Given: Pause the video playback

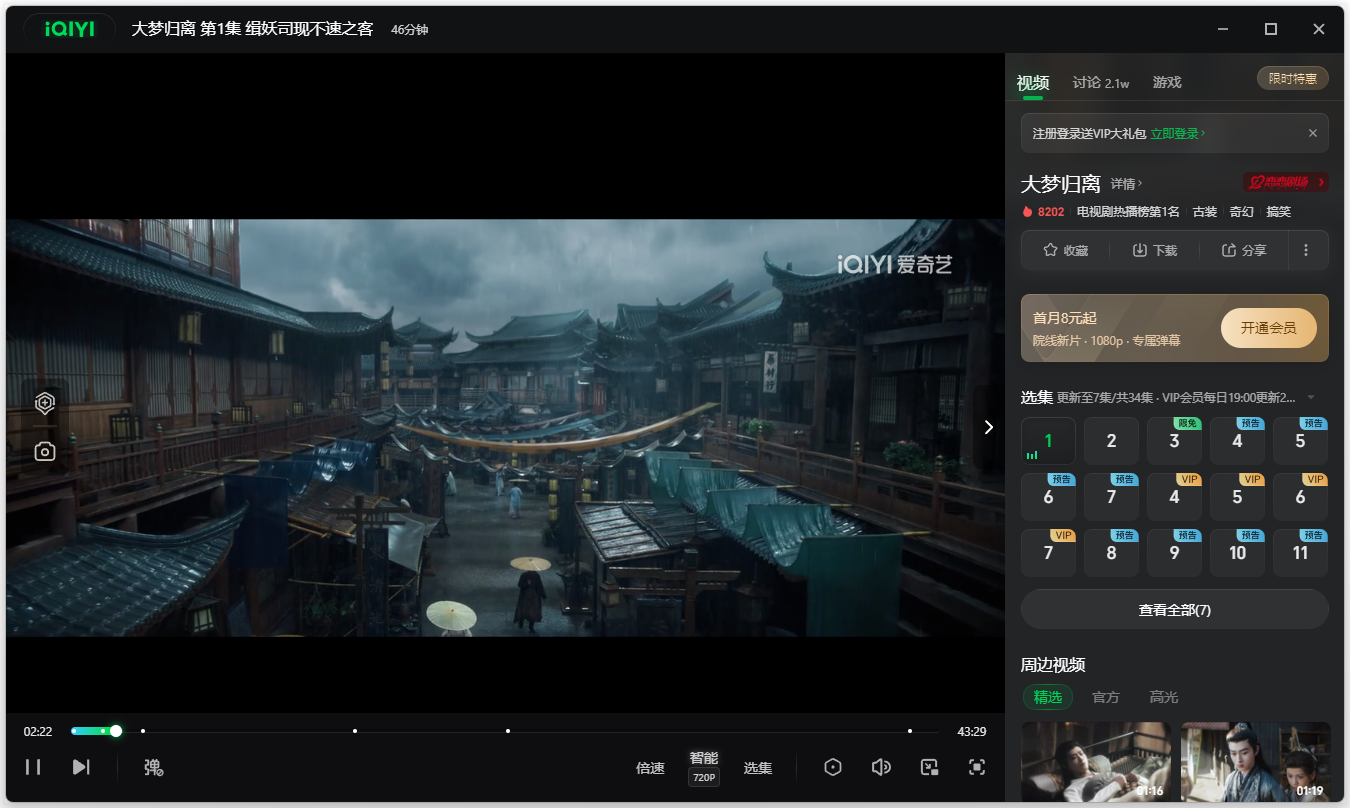Looking at the screenshot, I should (x=33, y=767).
